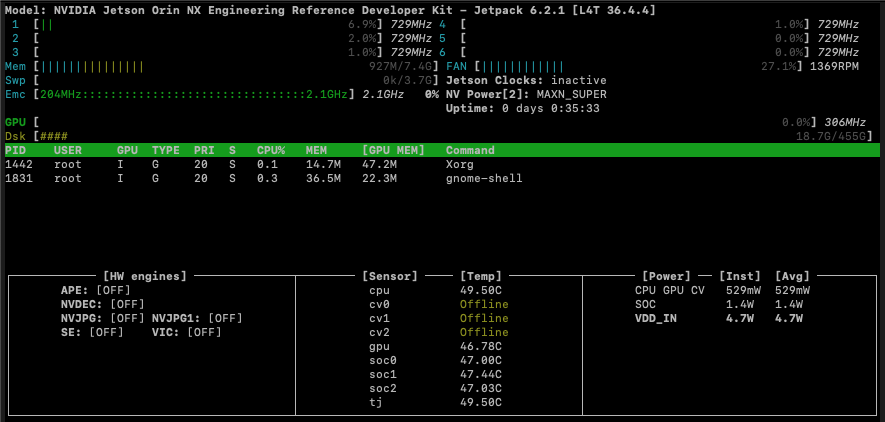Click CPU core label 4
885x422 pixels.
click(442, 24)
